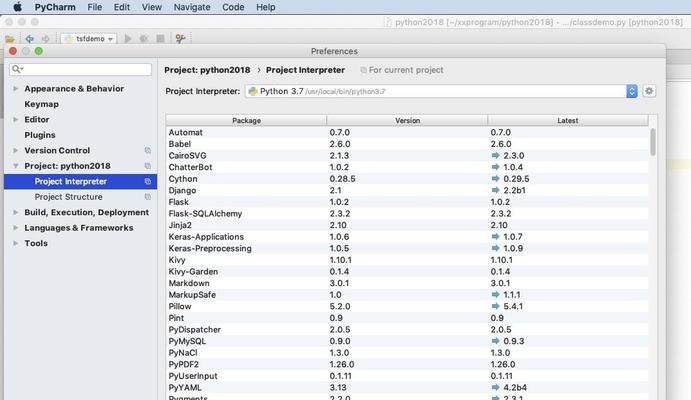Click the Run play icon
The width and height of the screenshot is (691, 400).
tap(128, 39)
